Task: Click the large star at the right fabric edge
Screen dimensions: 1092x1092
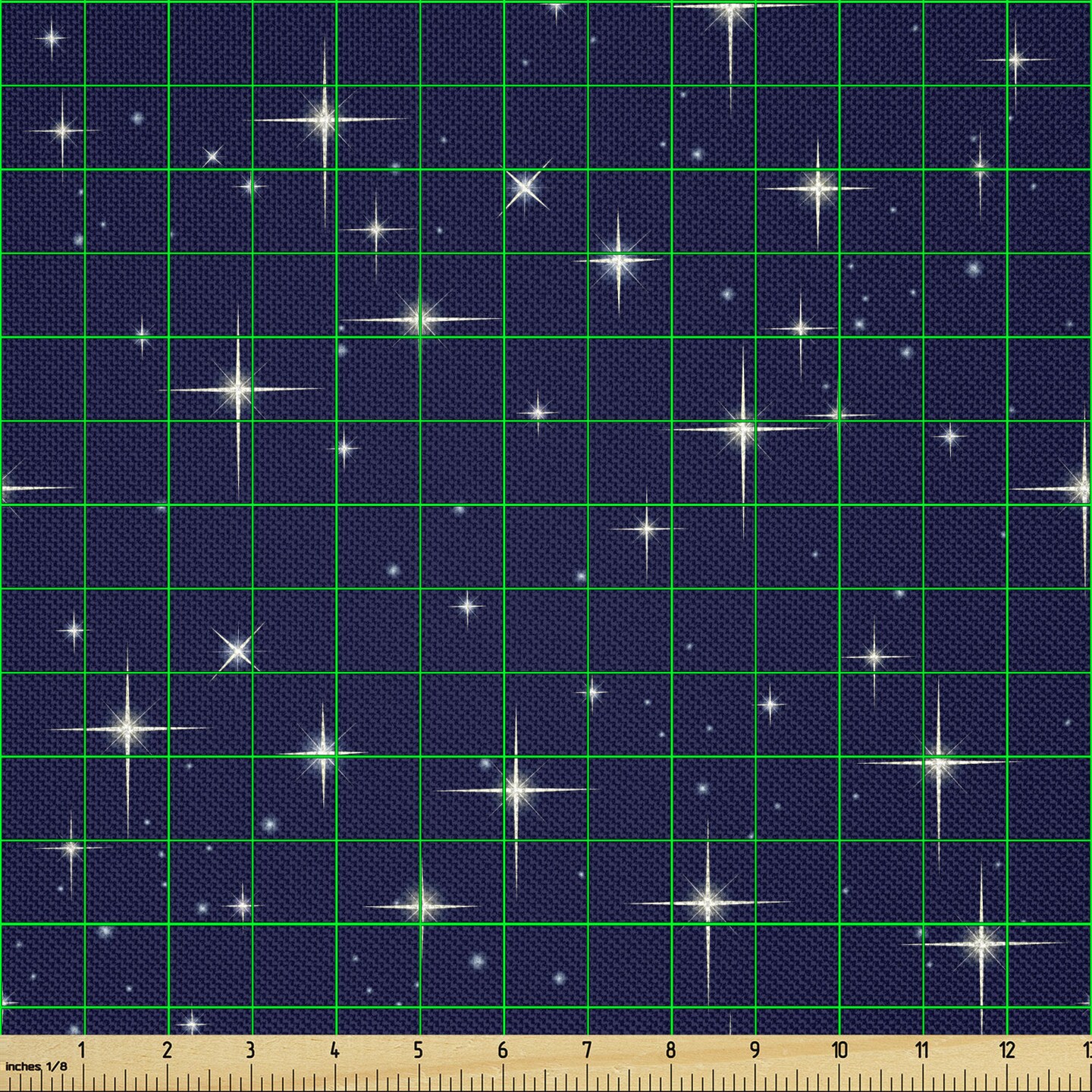Action: [1082, 489]
